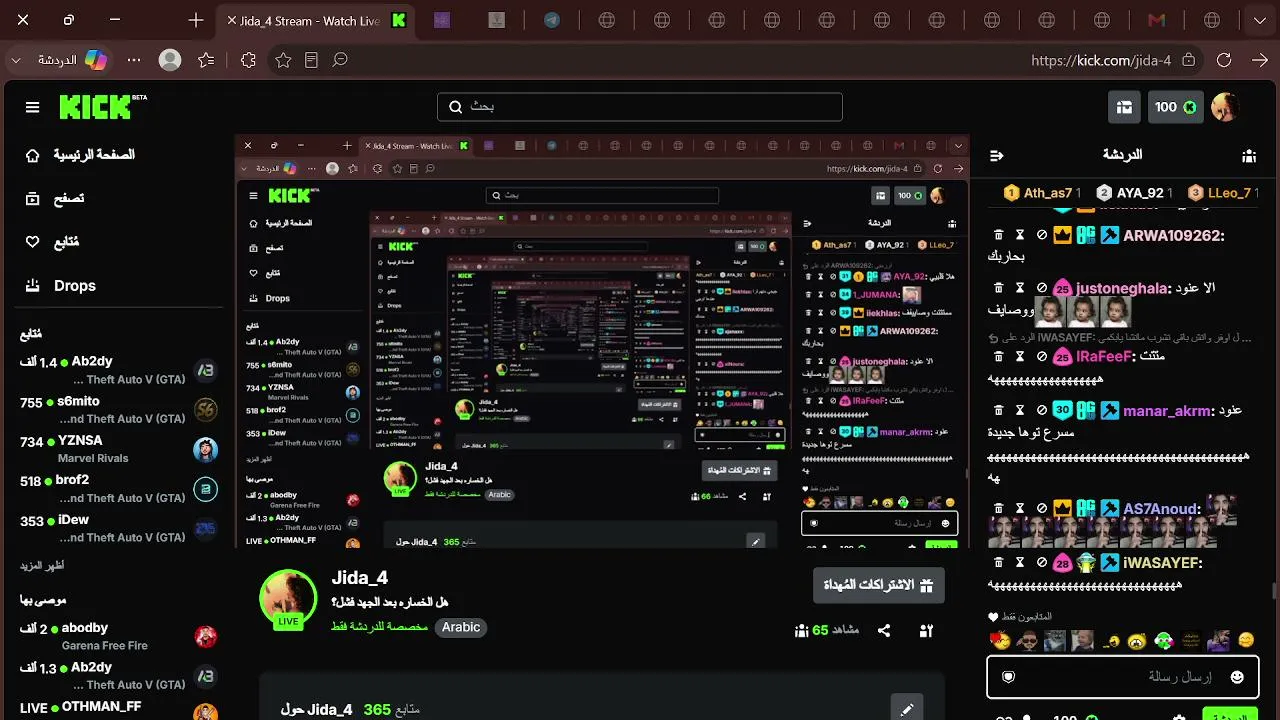Open a new browser tab
The image size is (1280, 720).
tap(196, 20)
